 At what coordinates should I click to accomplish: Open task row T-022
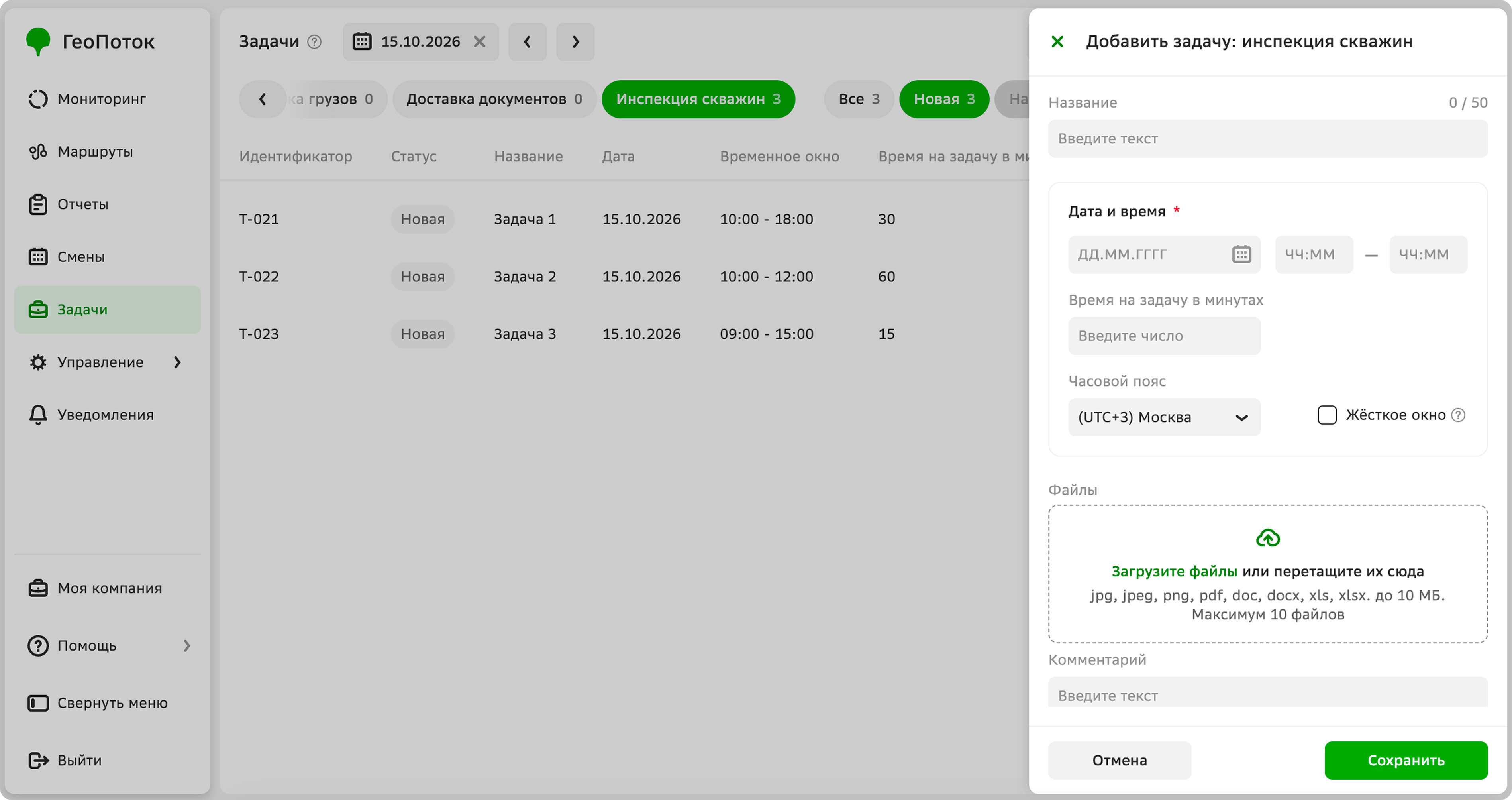625,277
